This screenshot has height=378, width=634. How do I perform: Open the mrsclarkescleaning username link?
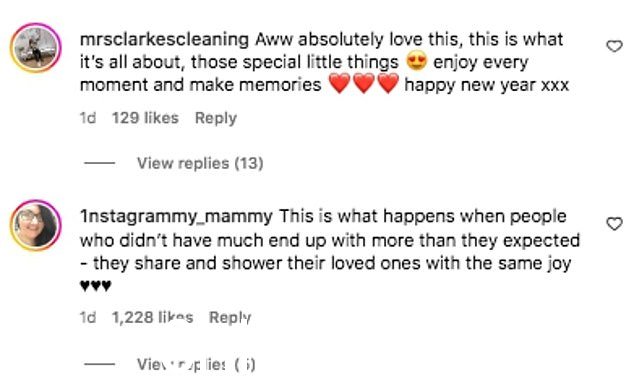(164, 40)
